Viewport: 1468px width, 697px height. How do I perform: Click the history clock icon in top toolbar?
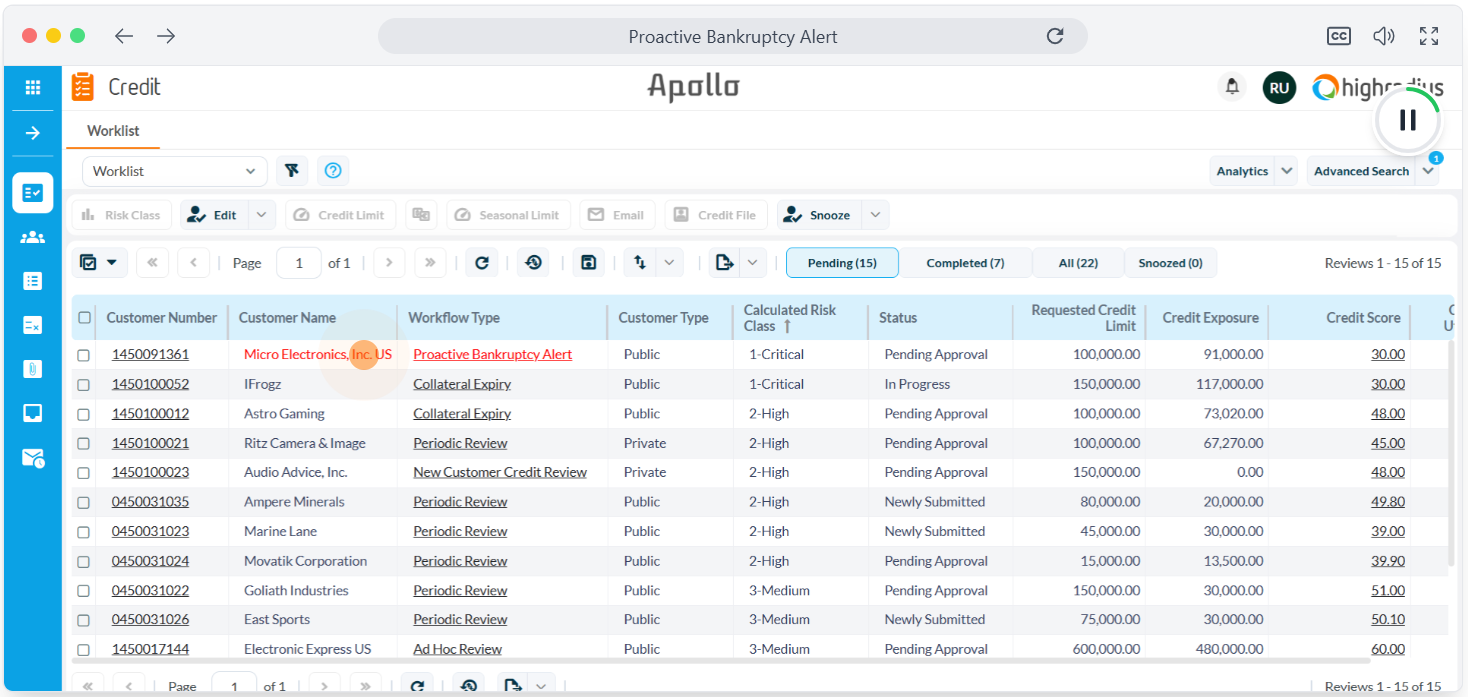tap(533, 263)
